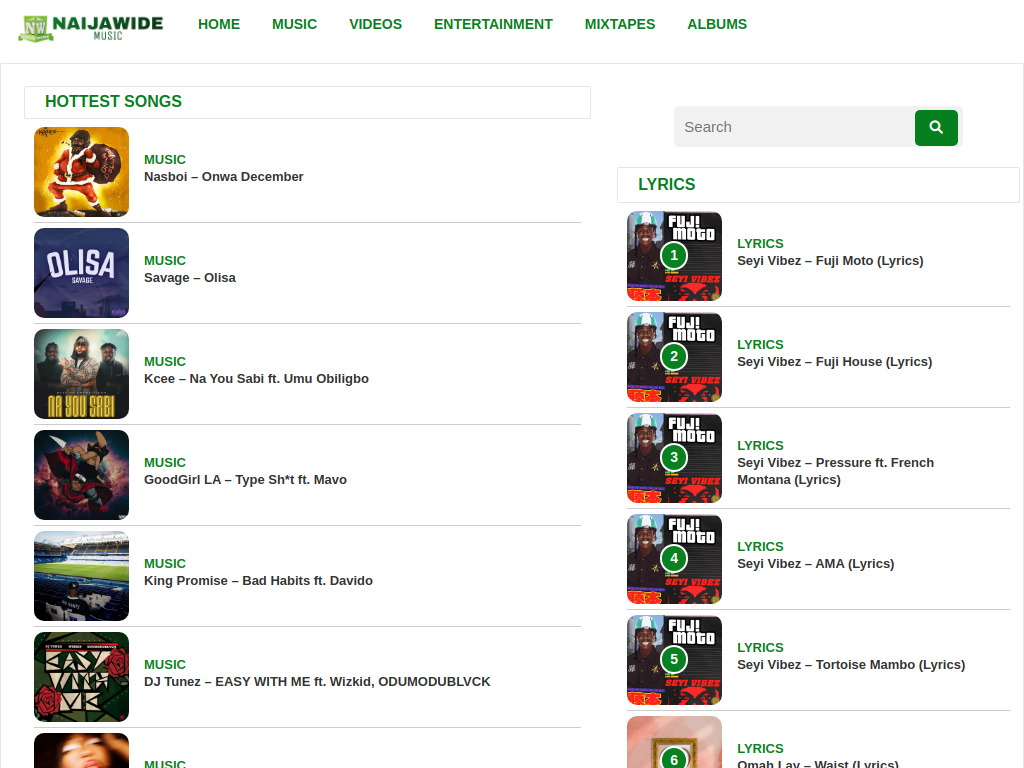
Task: Click the Kcee Na You Sabi cover image
Action: pyautogui.click(x=81, y=374)
